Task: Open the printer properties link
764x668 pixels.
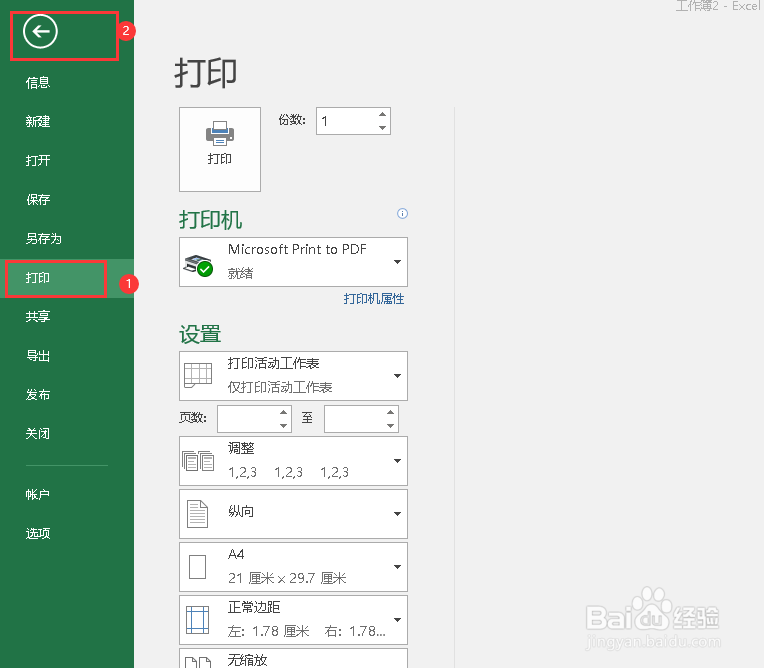Action: click(374, 299)
